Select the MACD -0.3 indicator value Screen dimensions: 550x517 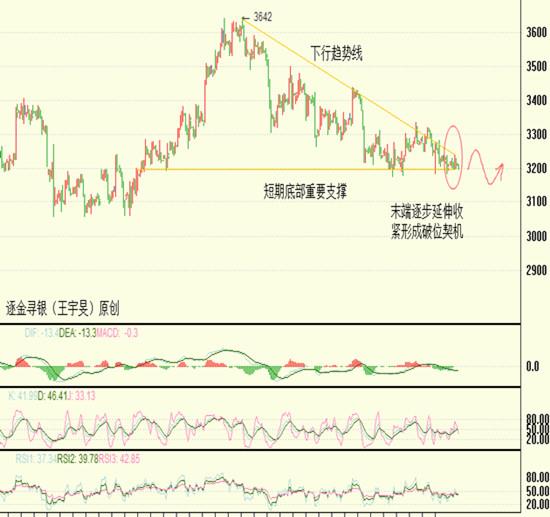click(x=117, y=333)
